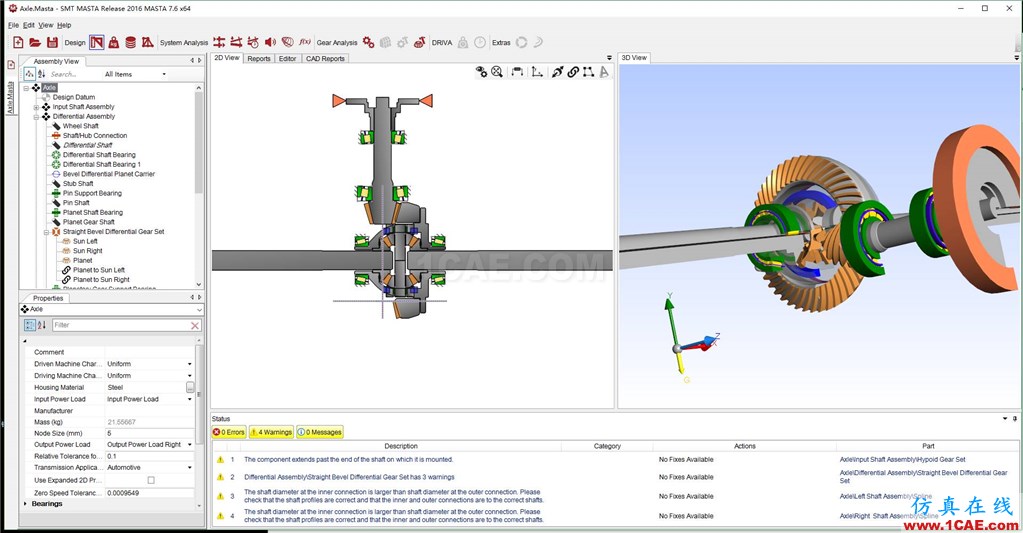
Task: Open an existing file from toolbar
Action: pyautogui.click(x=35, y=42)
